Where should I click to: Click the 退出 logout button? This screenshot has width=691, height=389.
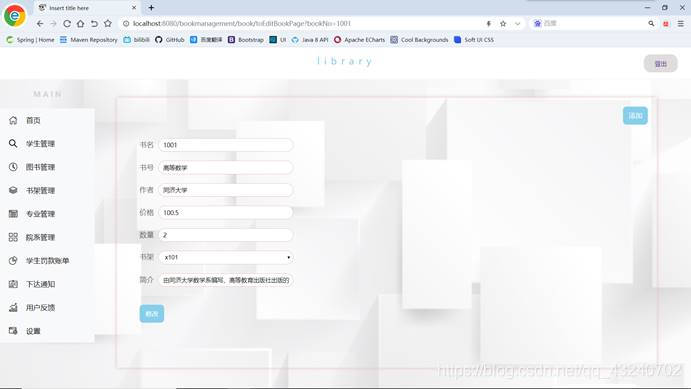point(660,64)
